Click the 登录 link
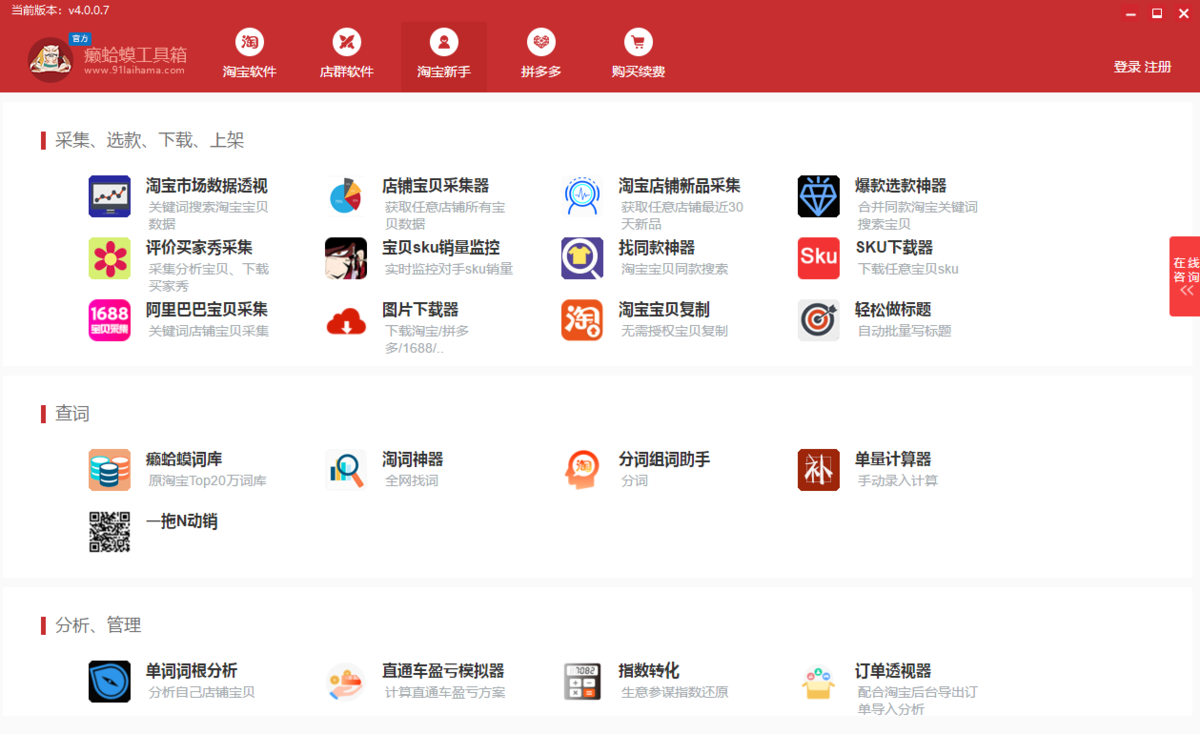 tap(1127, 67)
